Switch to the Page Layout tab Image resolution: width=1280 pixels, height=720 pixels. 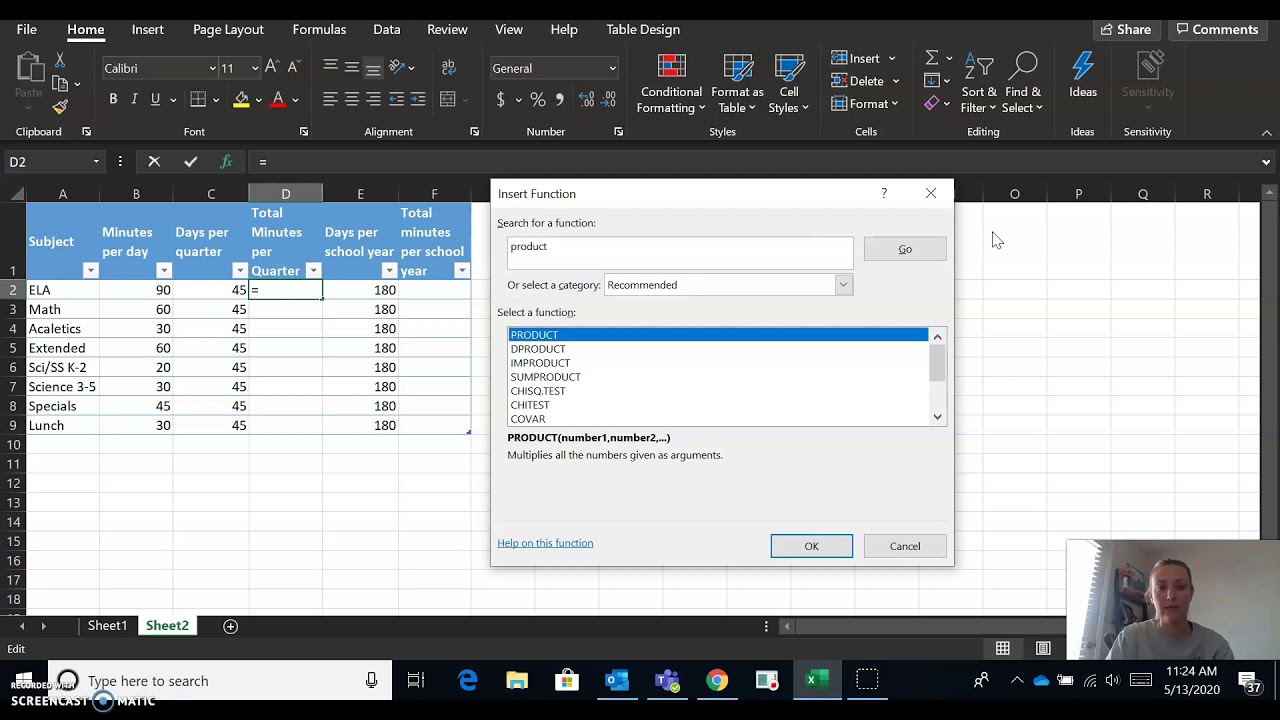point(228,29)
